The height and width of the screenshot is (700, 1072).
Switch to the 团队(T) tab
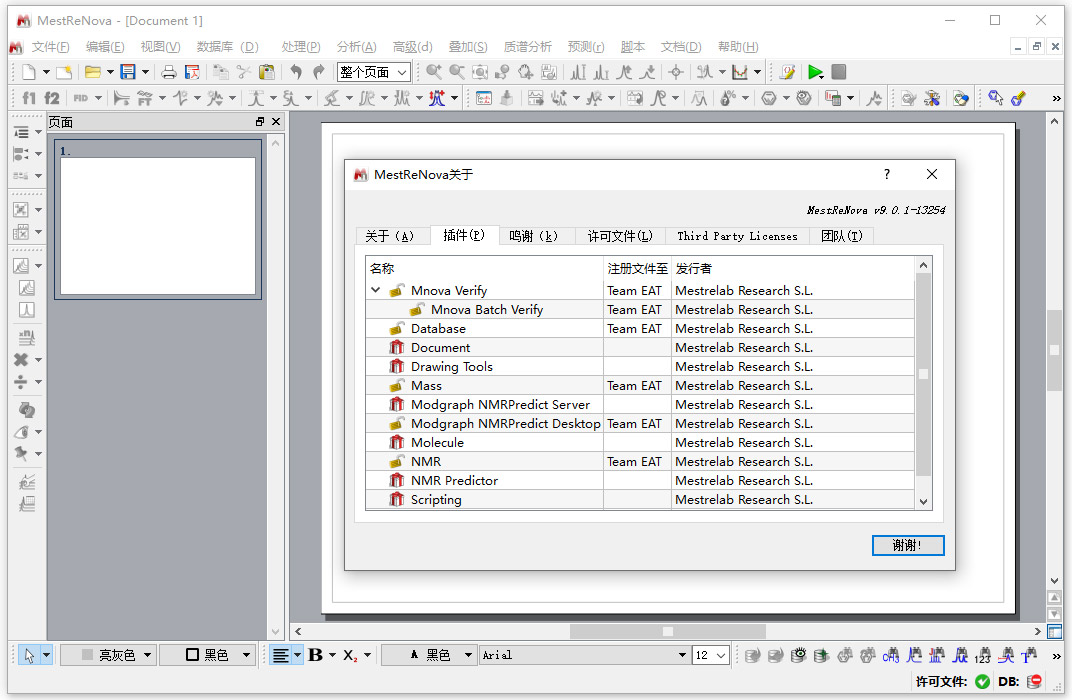point(842,236)
